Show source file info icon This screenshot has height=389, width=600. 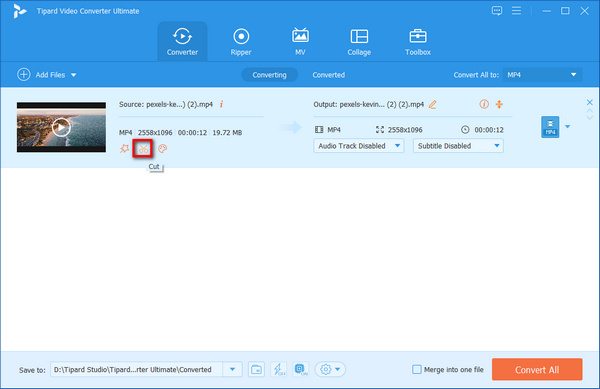(x=221, y=104)
